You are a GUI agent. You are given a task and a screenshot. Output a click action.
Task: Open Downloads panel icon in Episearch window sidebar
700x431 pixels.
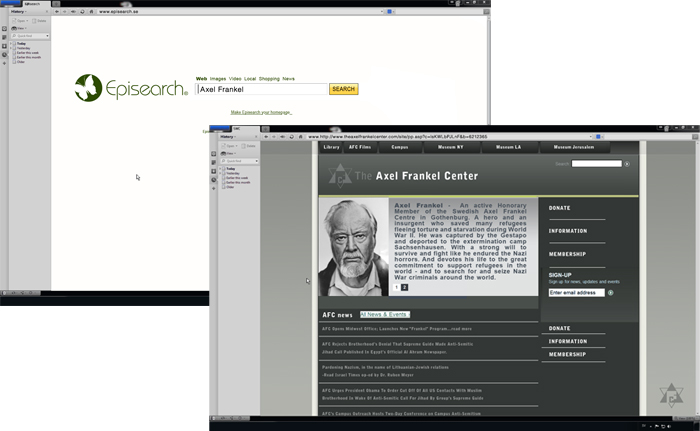point(4,46)
